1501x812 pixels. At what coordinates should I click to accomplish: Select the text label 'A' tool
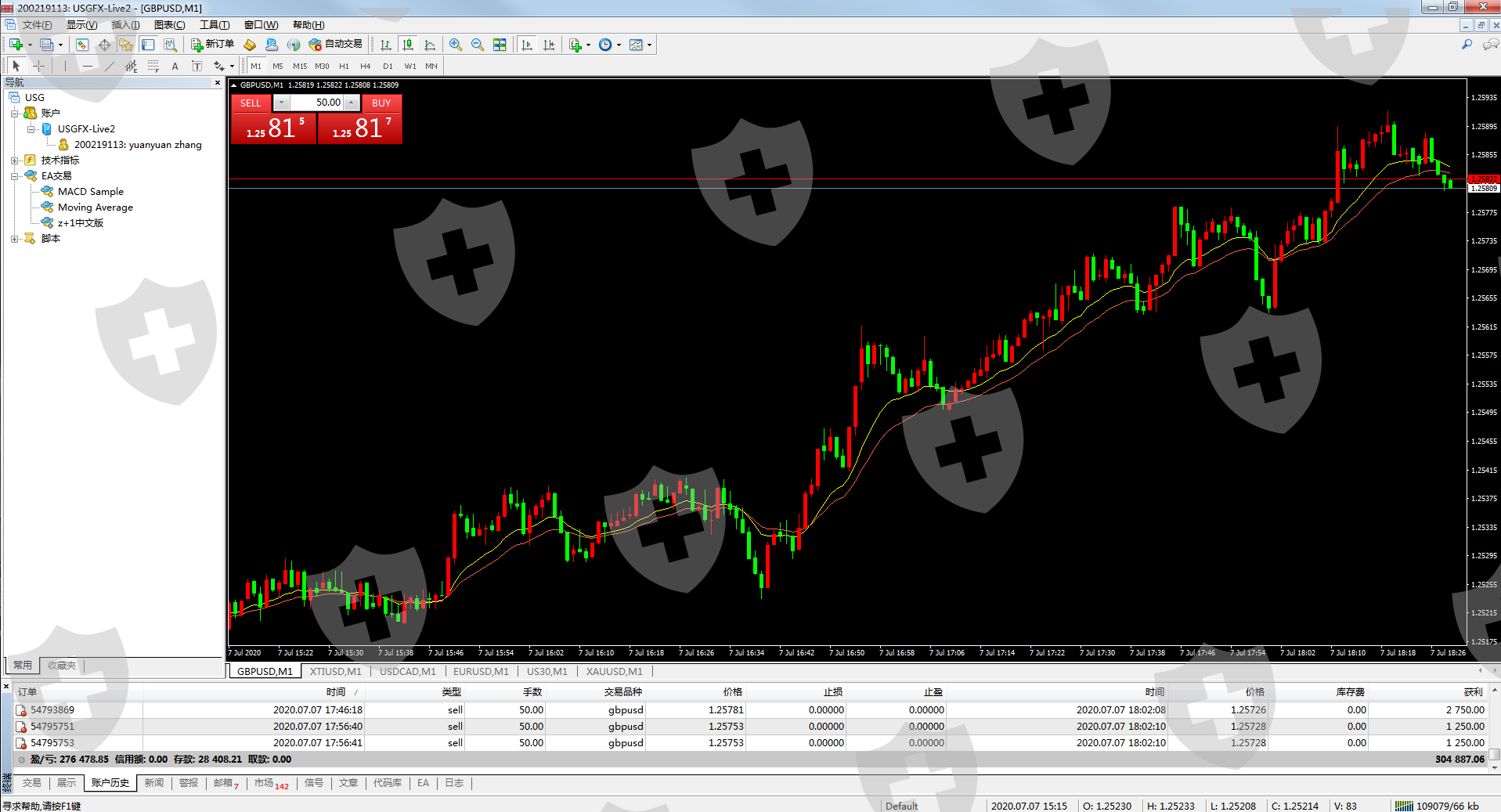click(x=175, y=67)
